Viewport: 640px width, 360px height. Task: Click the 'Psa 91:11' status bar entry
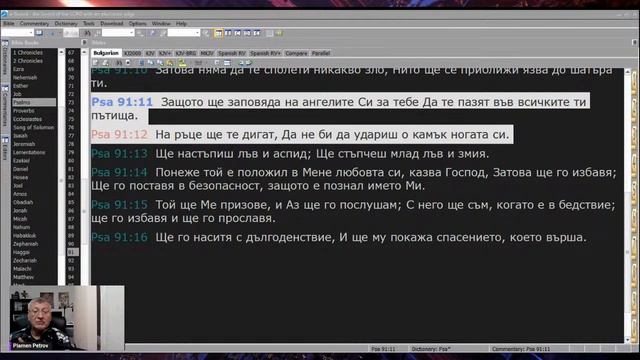383,349
